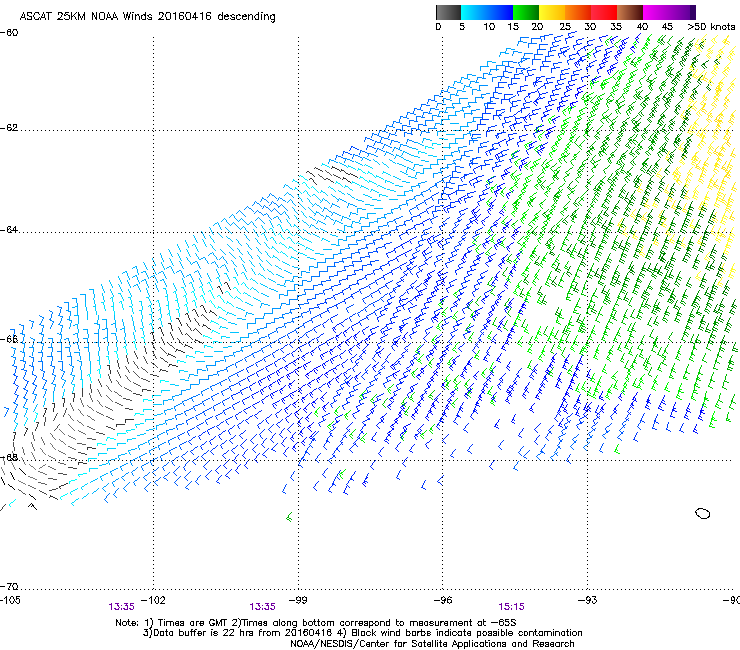Click the yellow 20-25 knots color segment
740x650 pixels.
coord(552,12)
